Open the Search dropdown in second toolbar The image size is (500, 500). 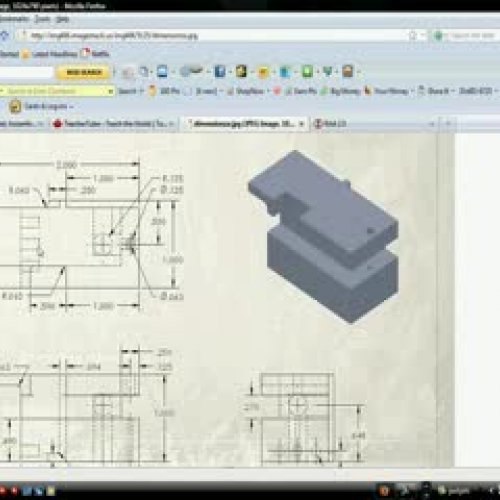(131, 91)
